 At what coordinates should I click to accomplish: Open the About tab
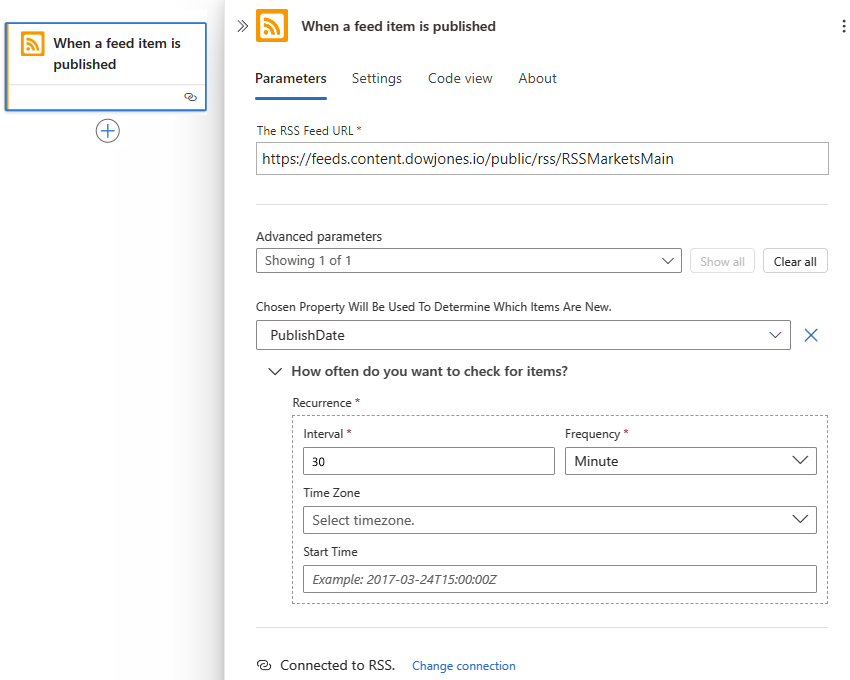click(x=537, y=78)
